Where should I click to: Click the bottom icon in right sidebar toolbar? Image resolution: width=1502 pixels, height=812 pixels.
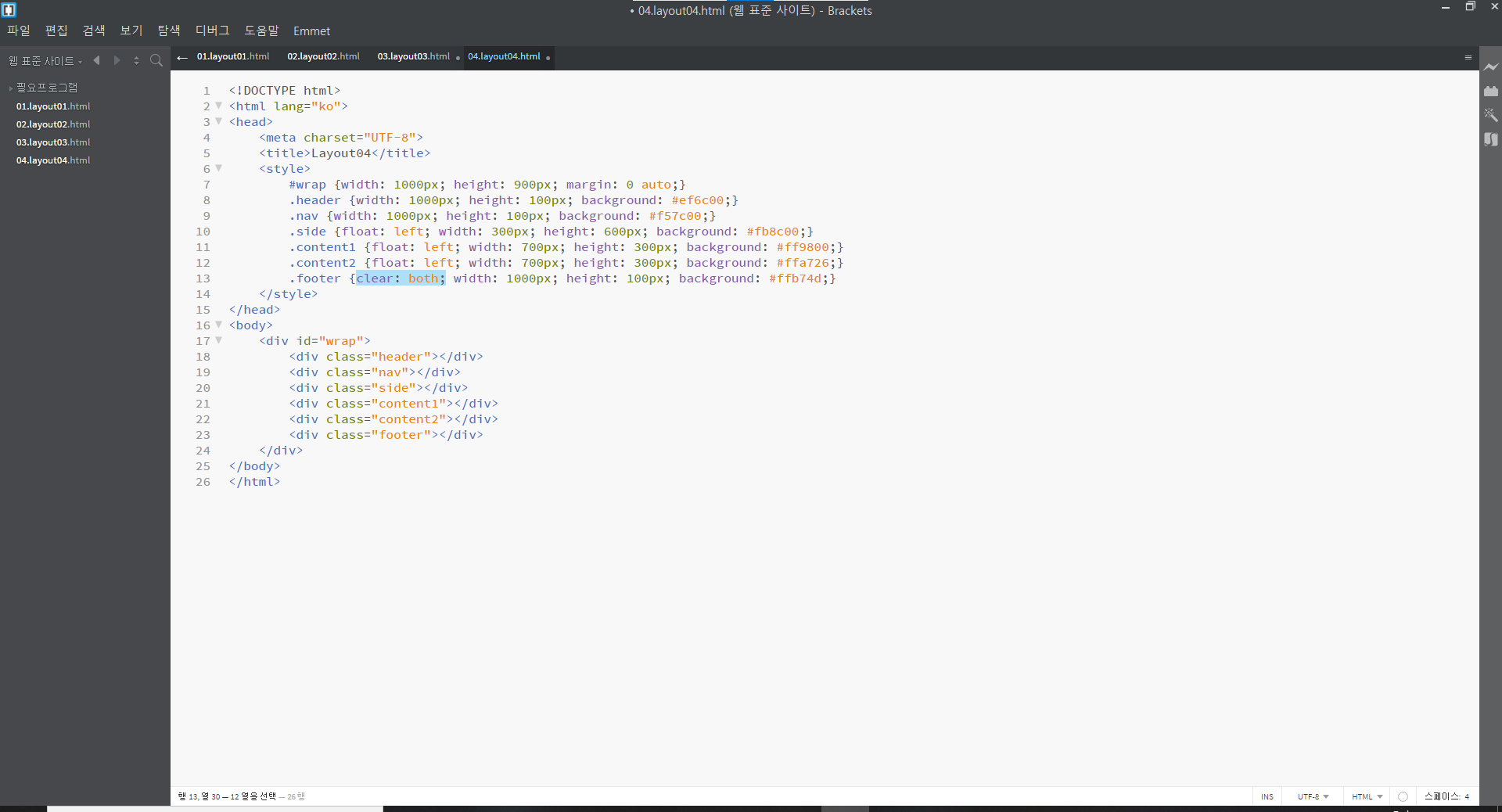tap(1491, 139)
